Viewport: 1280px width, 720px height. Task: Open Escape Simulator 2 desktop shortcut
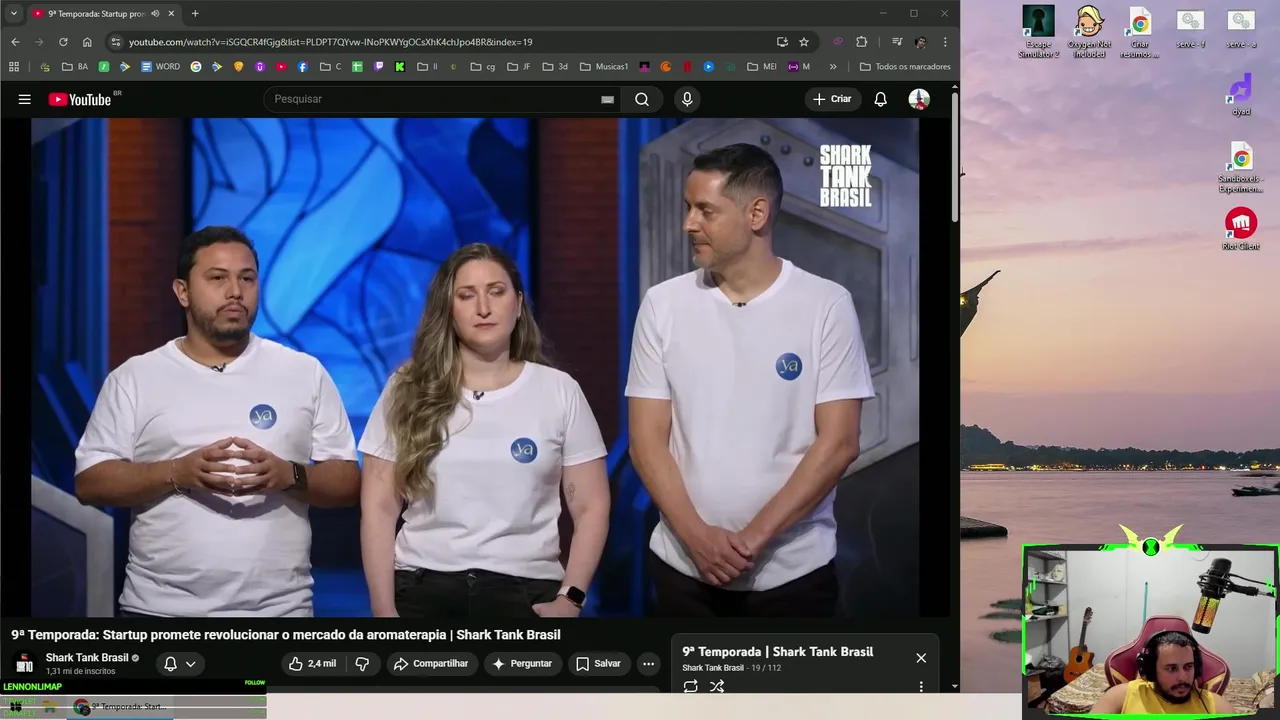coord(1038,33)
